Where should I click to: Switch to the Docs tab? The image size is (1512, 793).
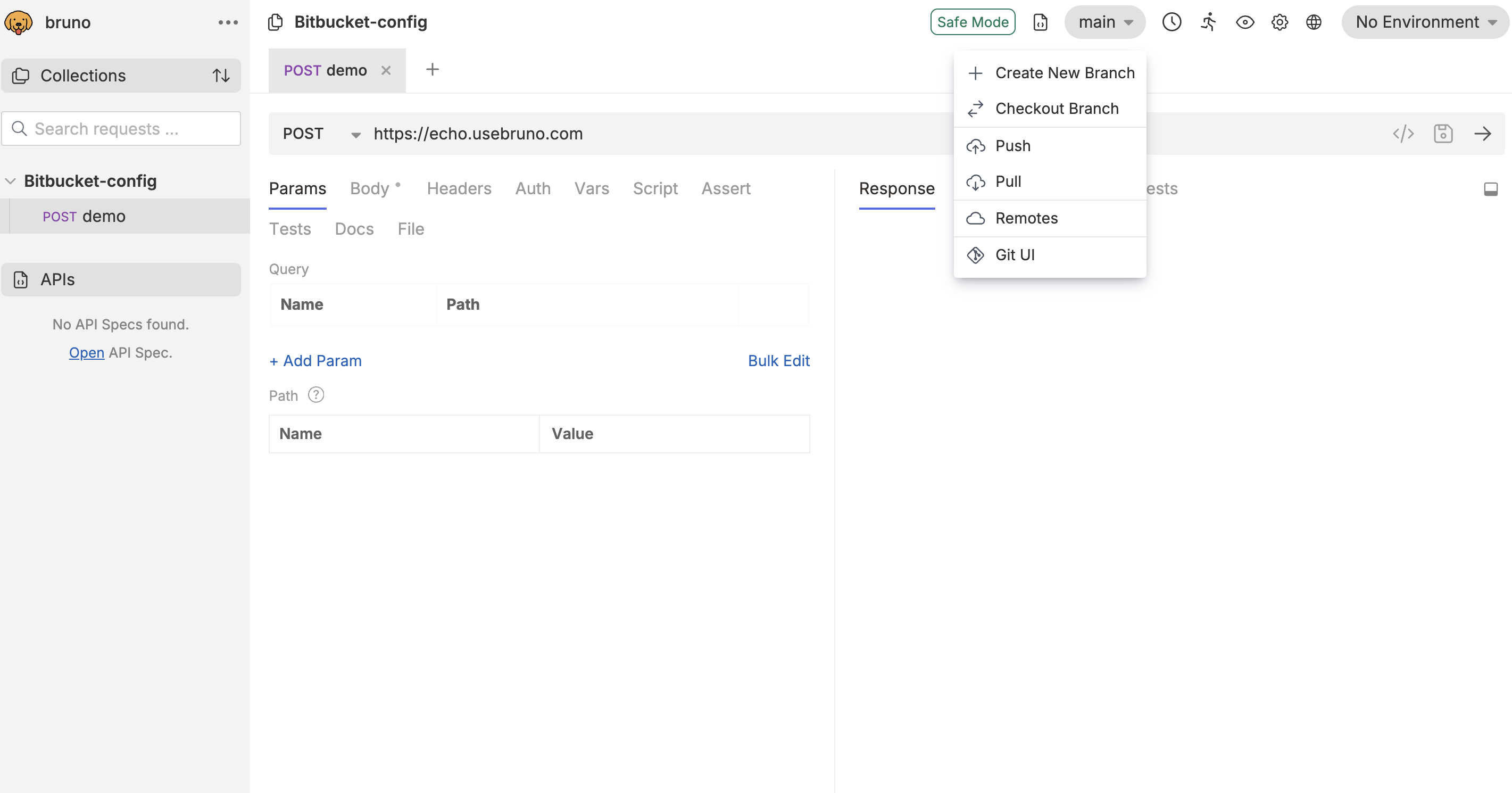coord(354,229)
